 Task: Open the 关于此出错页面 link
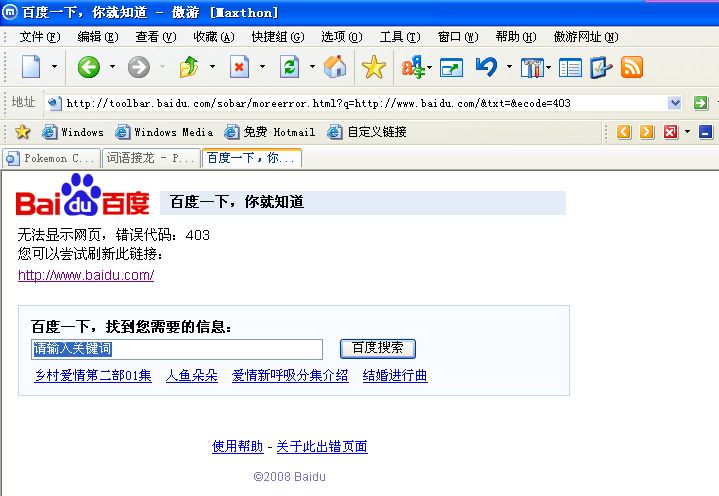[x=322, y=446]
